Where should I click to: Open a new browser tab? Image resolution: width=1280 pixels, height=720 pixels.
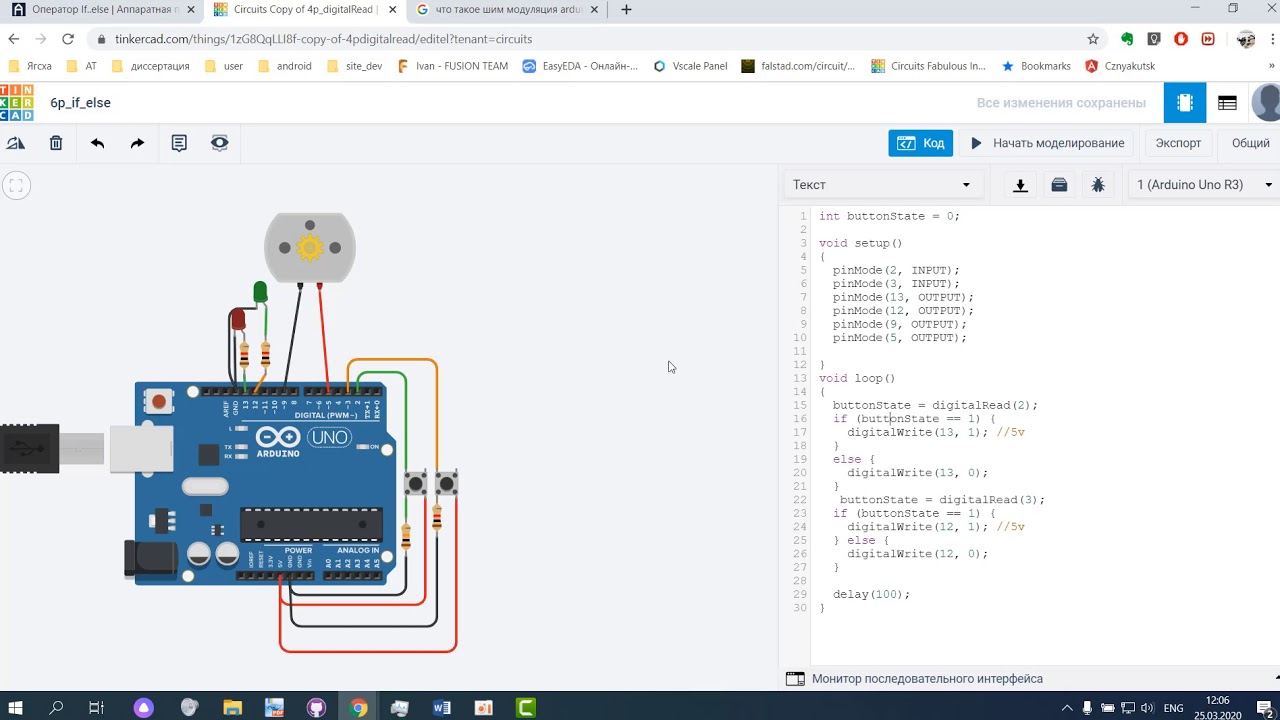coord(627,10)
